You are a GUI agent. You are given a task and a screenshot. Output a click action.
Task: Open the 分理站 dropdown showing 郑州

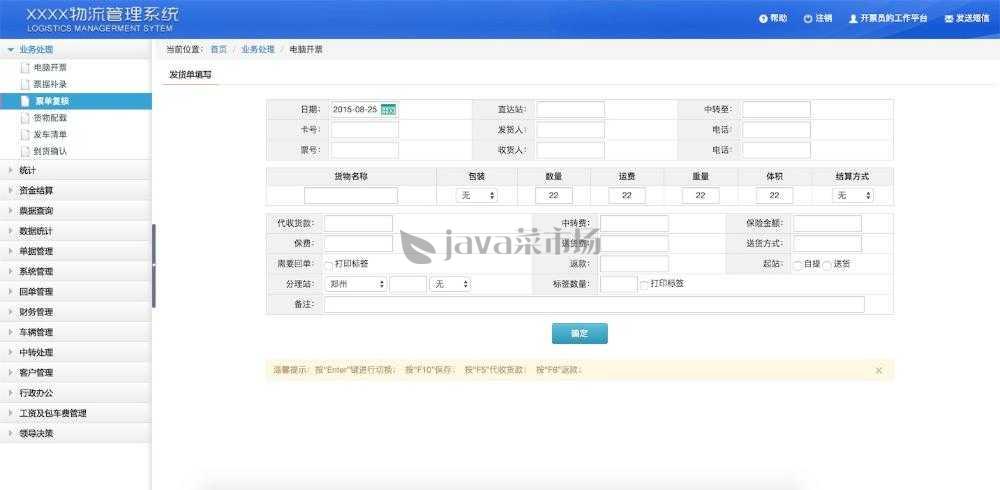pyautogui.click(x=356, y=284)
